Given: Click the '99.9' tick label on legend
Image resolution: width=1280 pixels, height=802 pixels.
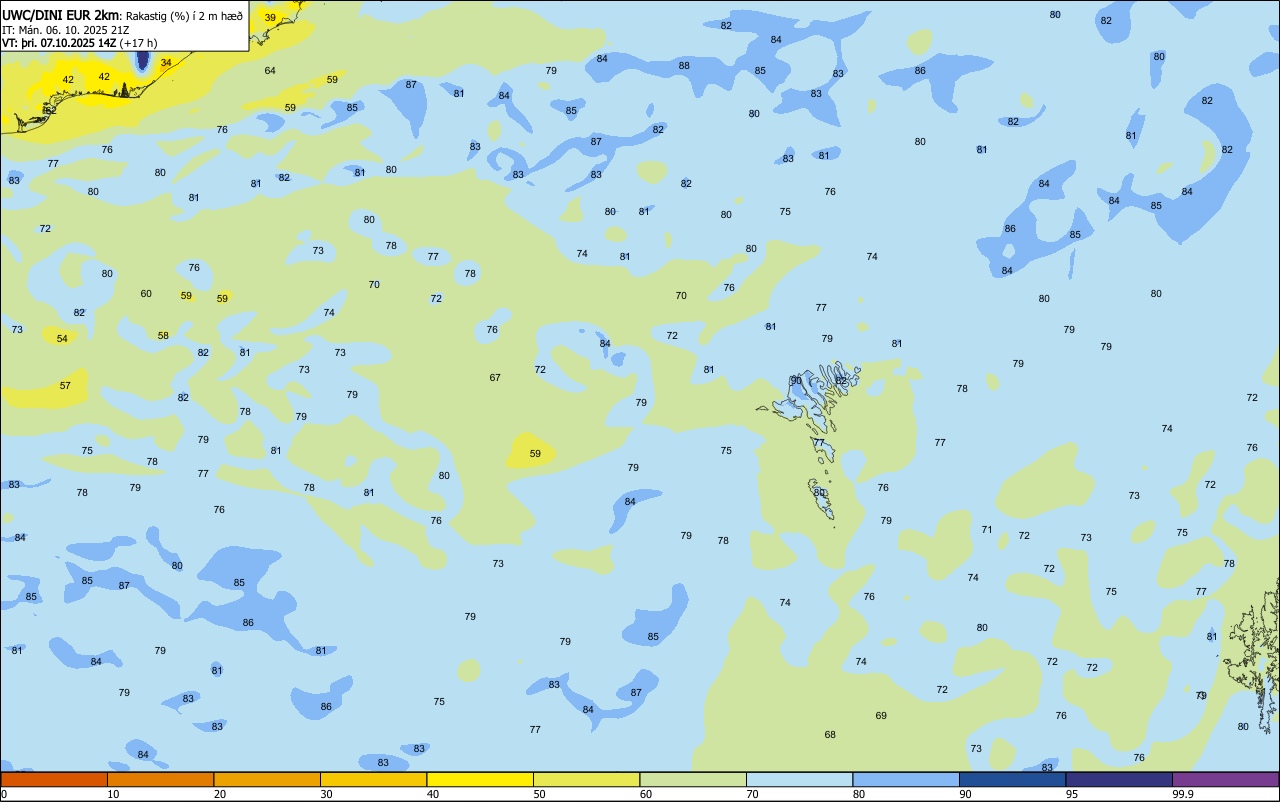Looking at the screenshot, I should [1183, 794].
